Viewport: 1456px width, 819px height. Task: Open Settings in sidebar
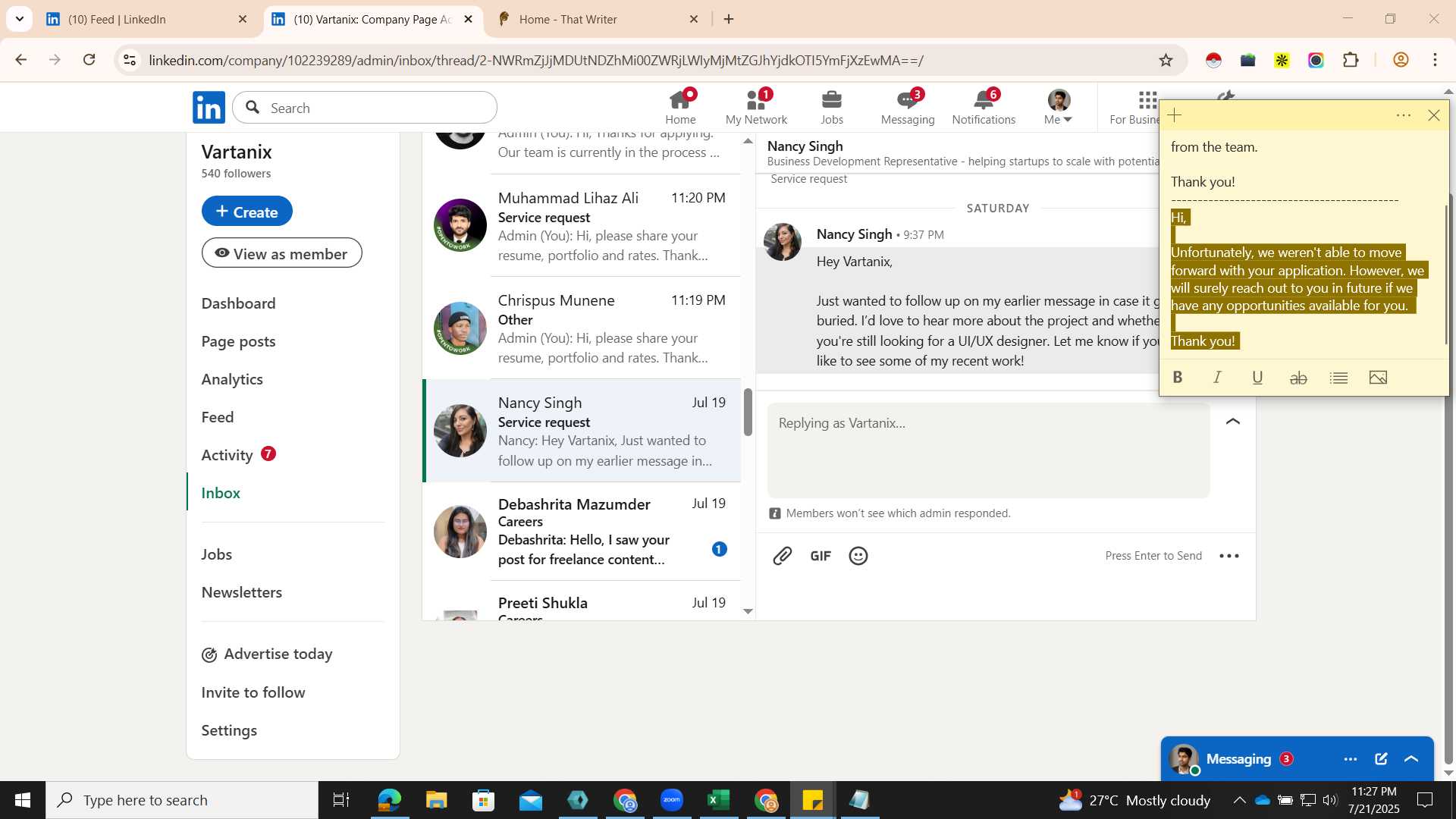(x=229, y=730)
